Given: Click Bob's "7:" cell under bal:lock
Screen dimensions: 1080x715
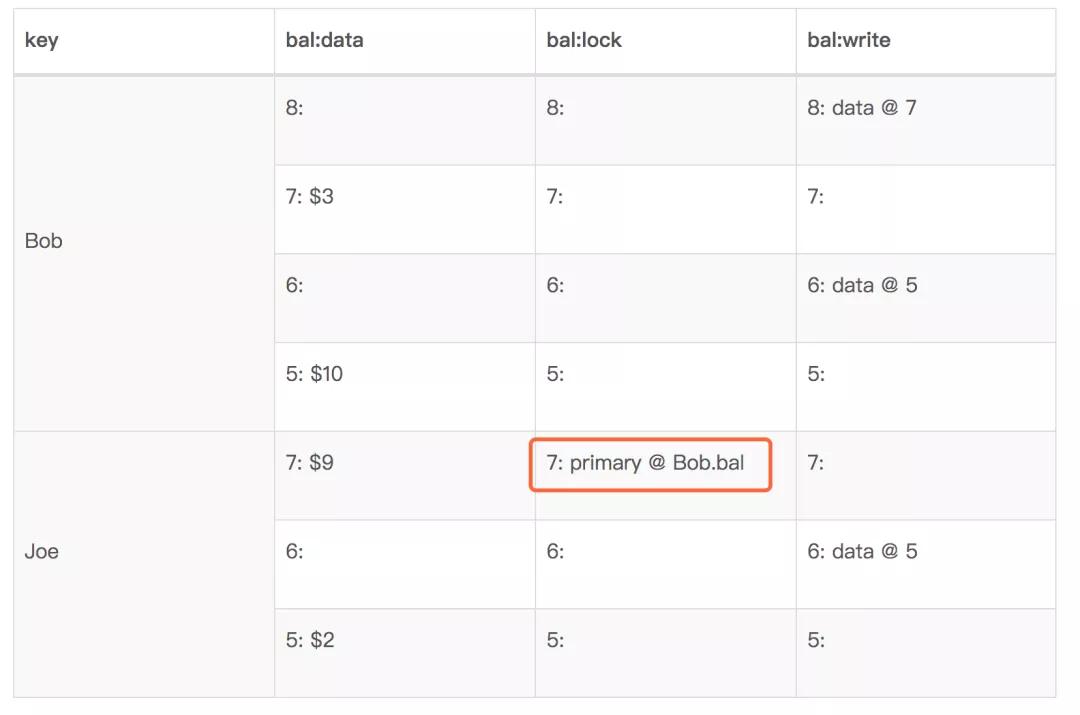Looking at the screenshot, I should pos(556,197).
